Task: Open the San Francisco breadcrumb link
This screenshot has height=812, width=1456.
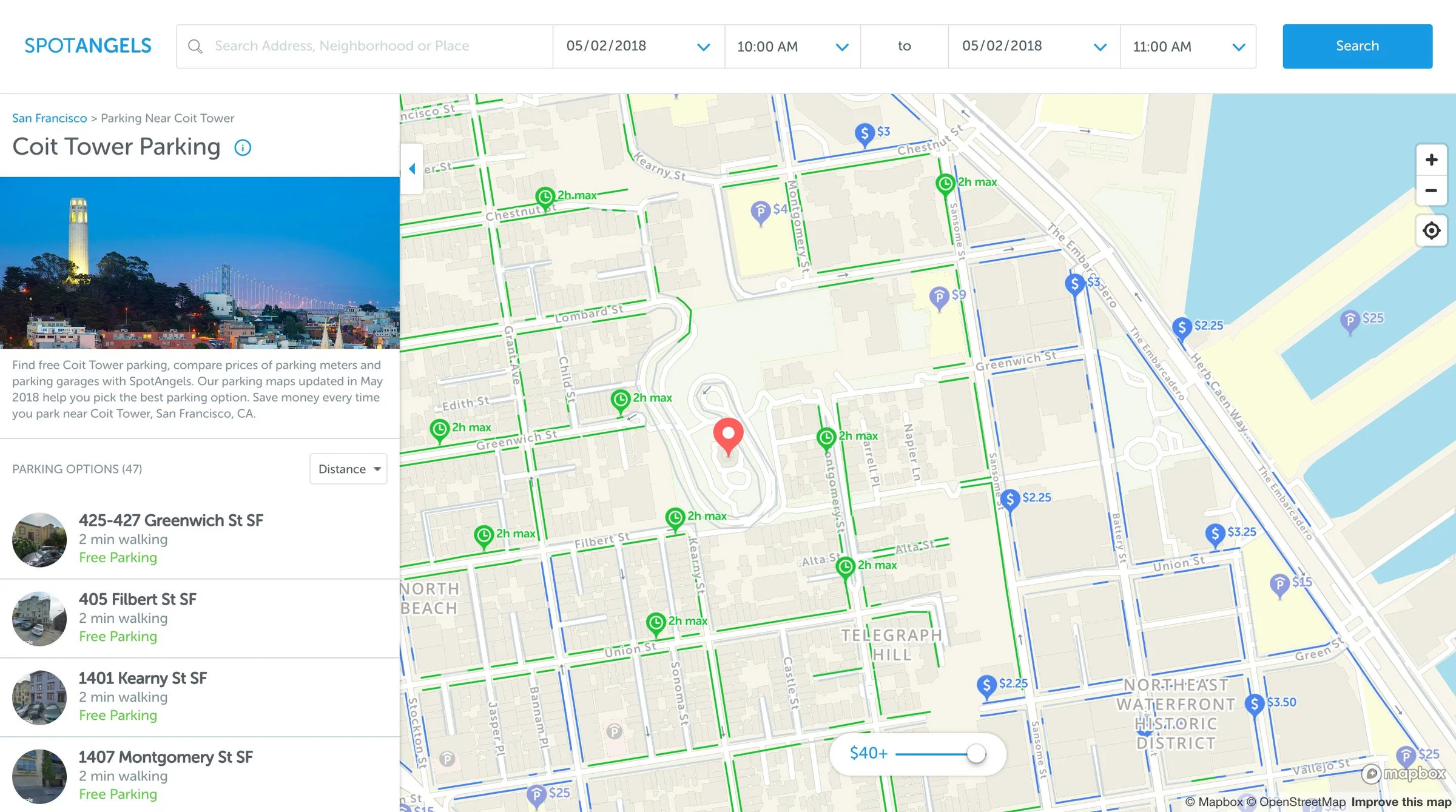Action: (50, 118)
